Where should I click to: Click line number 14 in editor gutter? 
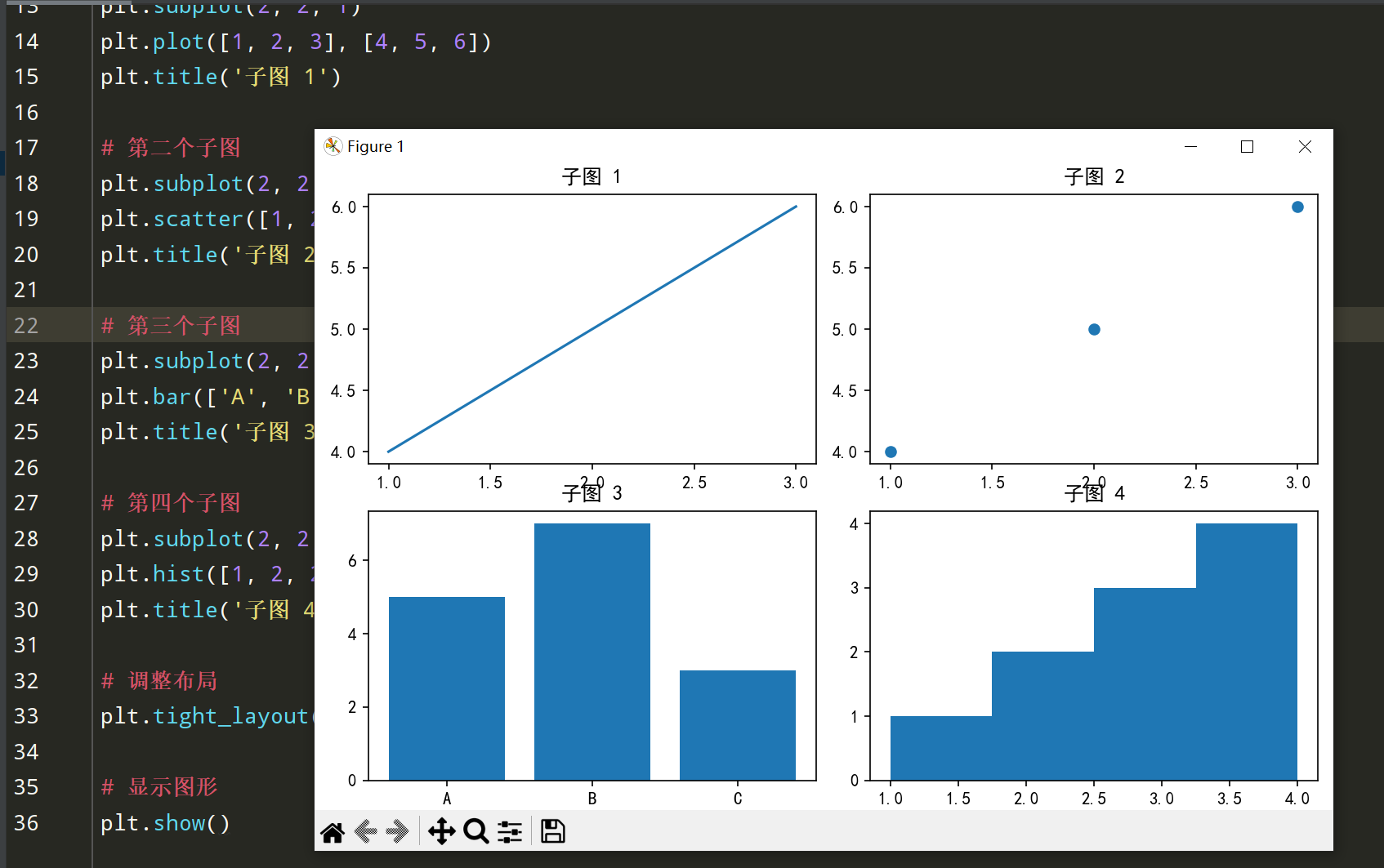(x=26, y=42)
